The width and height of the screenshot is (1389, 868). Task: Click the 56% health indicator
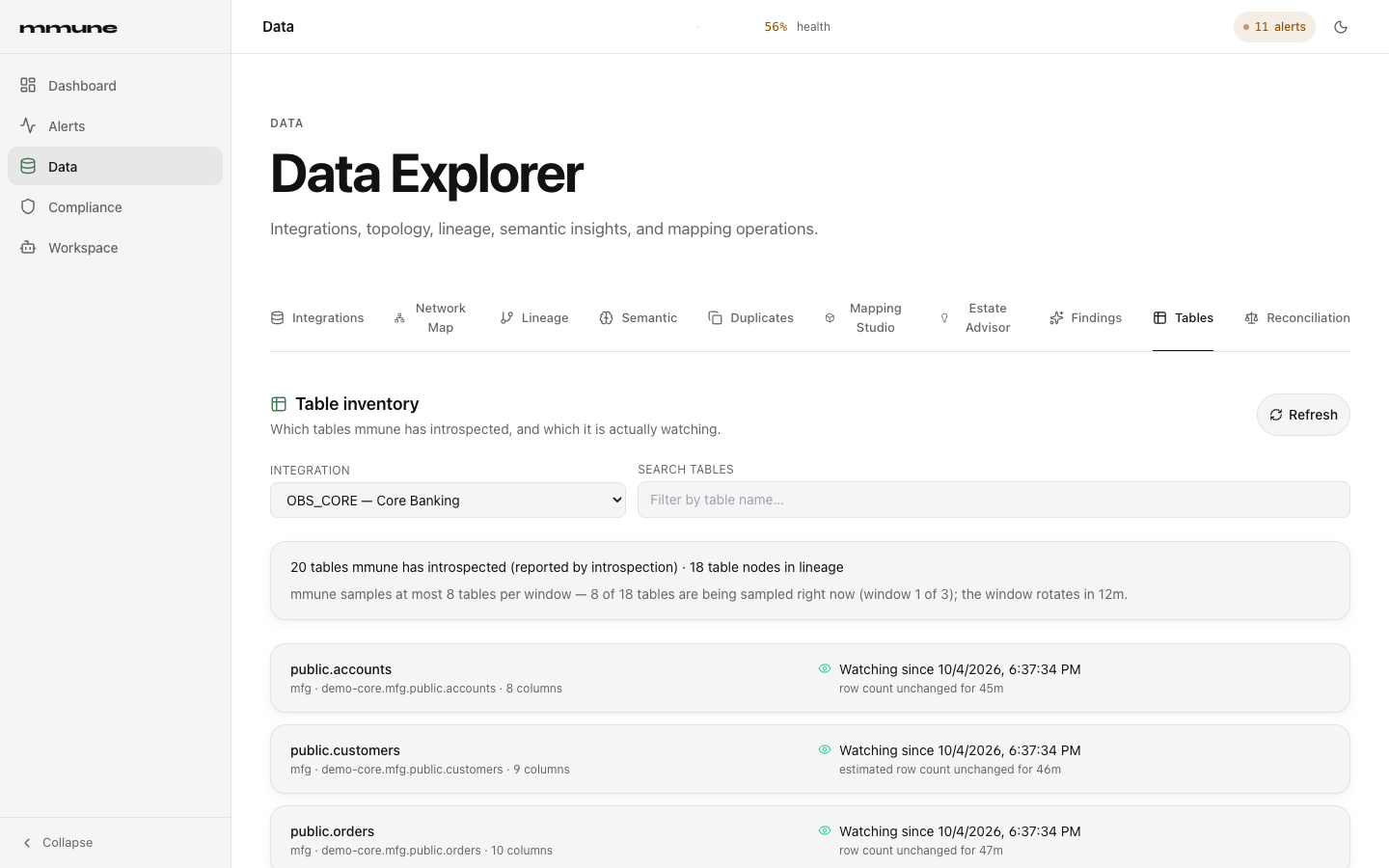pos(797,27)
